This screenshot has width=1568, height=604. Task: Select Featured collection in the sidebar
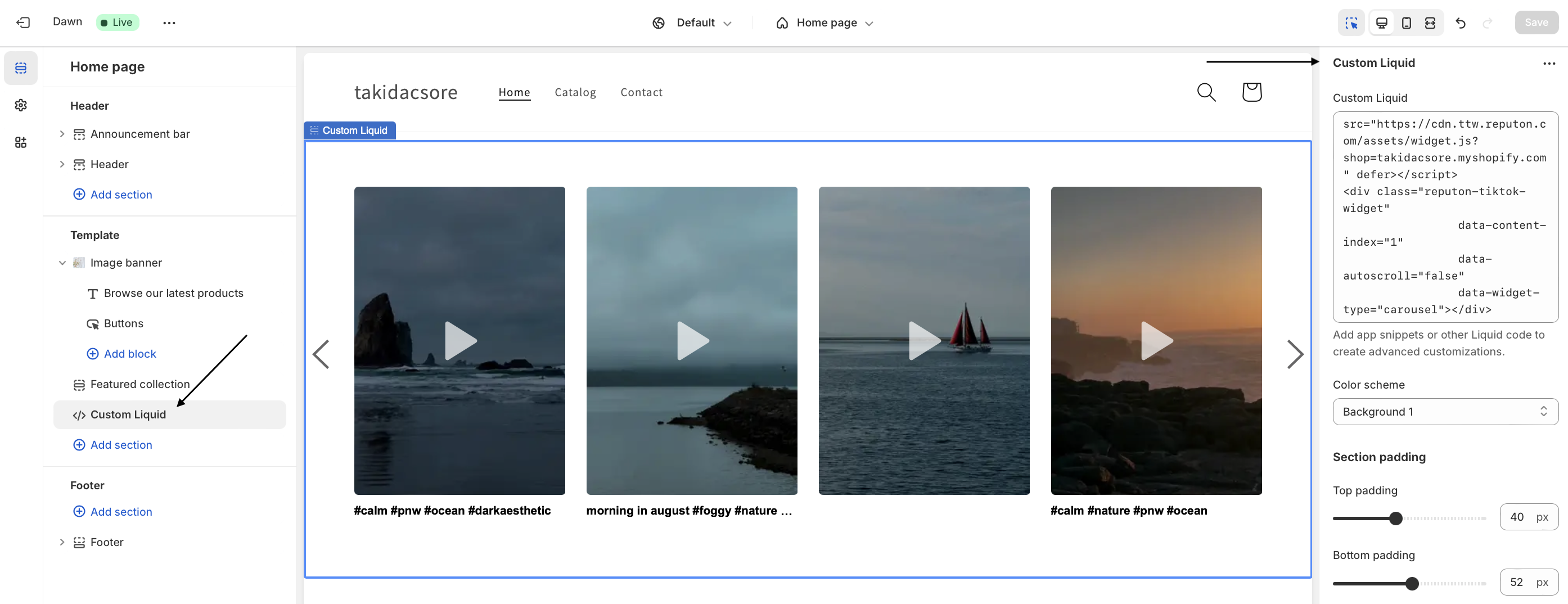(x=139, y=384)
